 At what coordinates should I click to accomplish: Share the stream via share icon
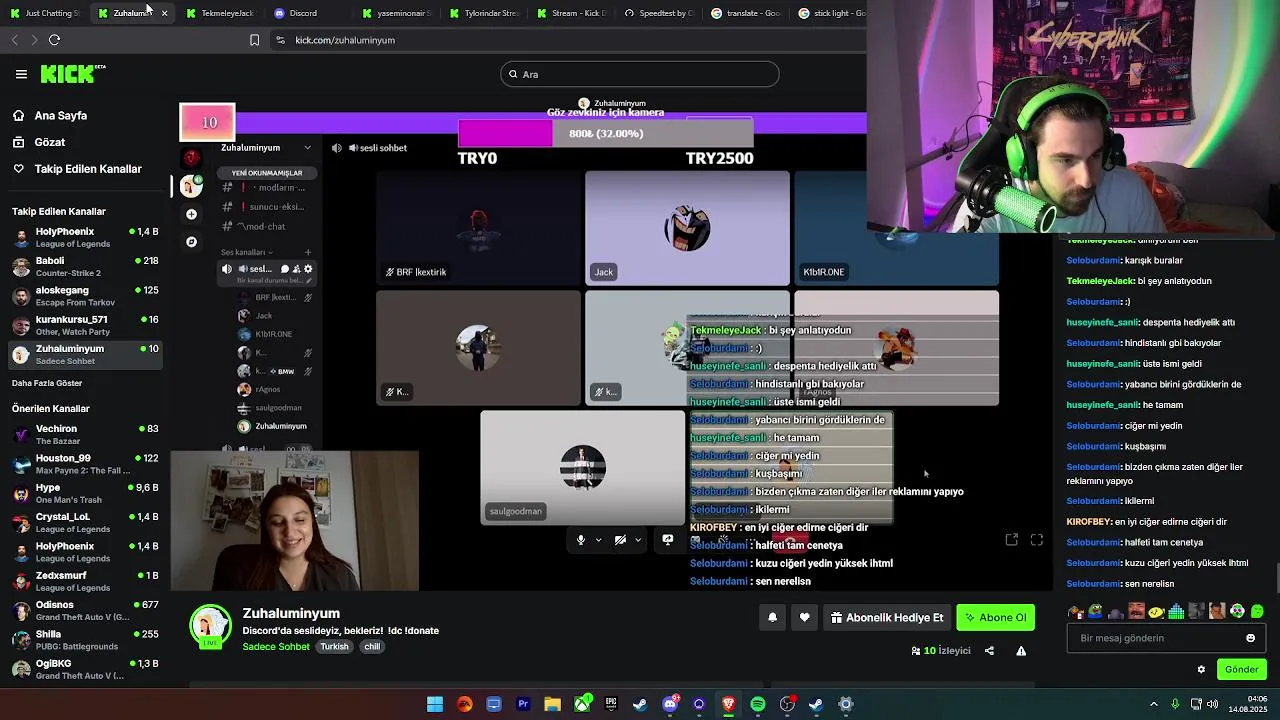[989, 651]
